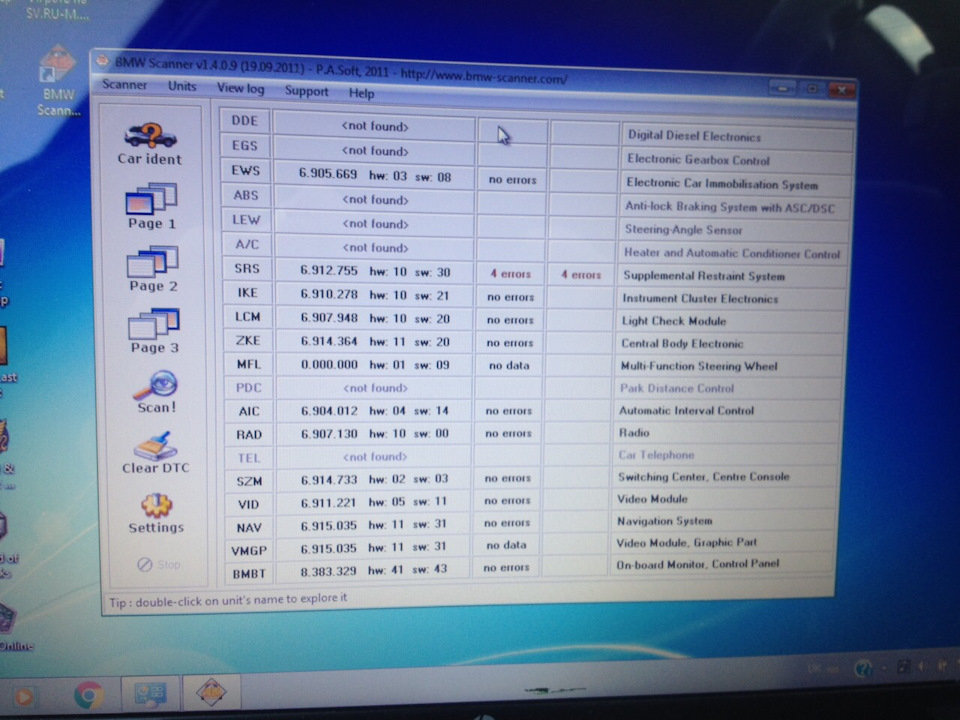
Task: Click the 'Multi-Function Steering Wheel' description
Action: pos(699,366)
